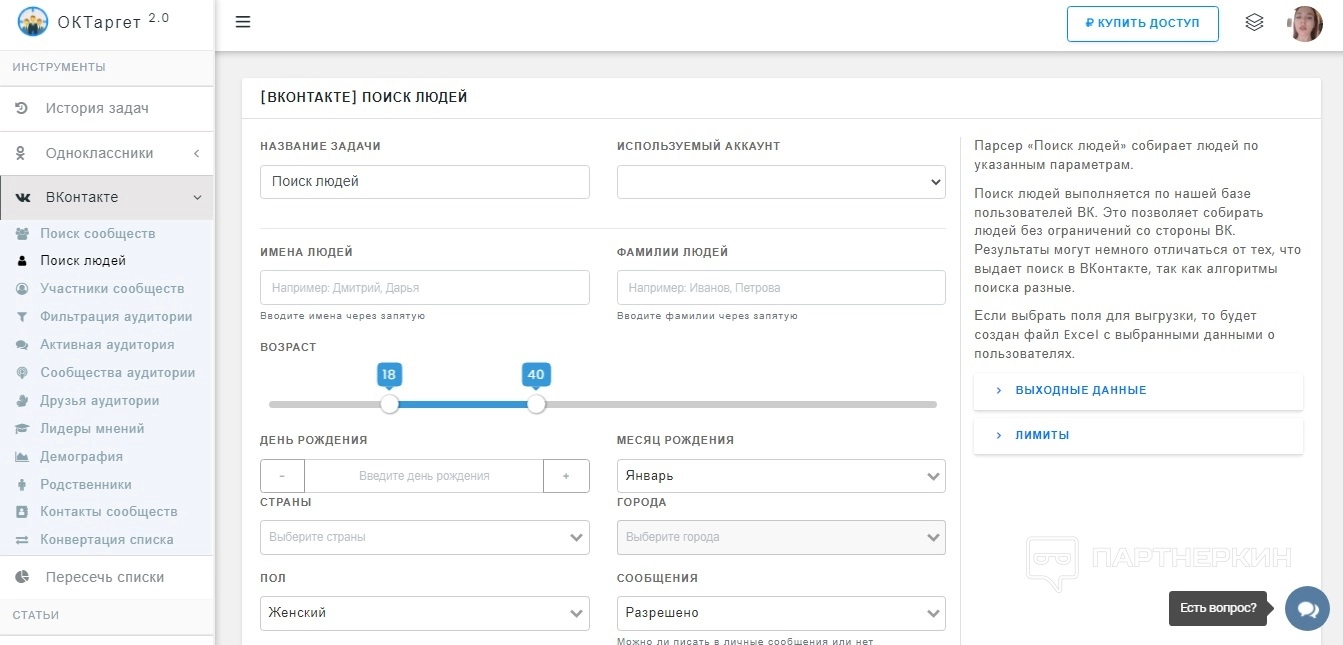Click minus button for День рождения
Viewport: 1343px width, 645px height.
pyautogui.click(x=283, y=476)
